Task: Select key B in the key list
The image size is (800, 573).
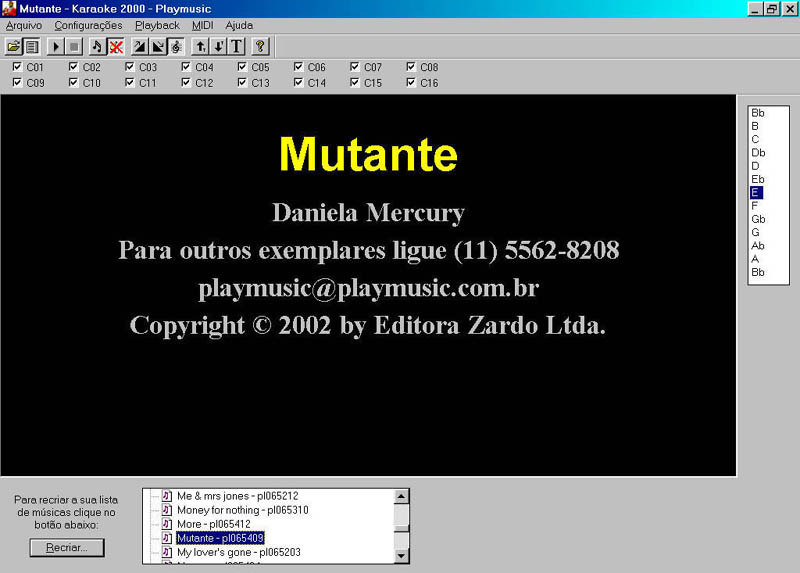Action: pos(755,126)
